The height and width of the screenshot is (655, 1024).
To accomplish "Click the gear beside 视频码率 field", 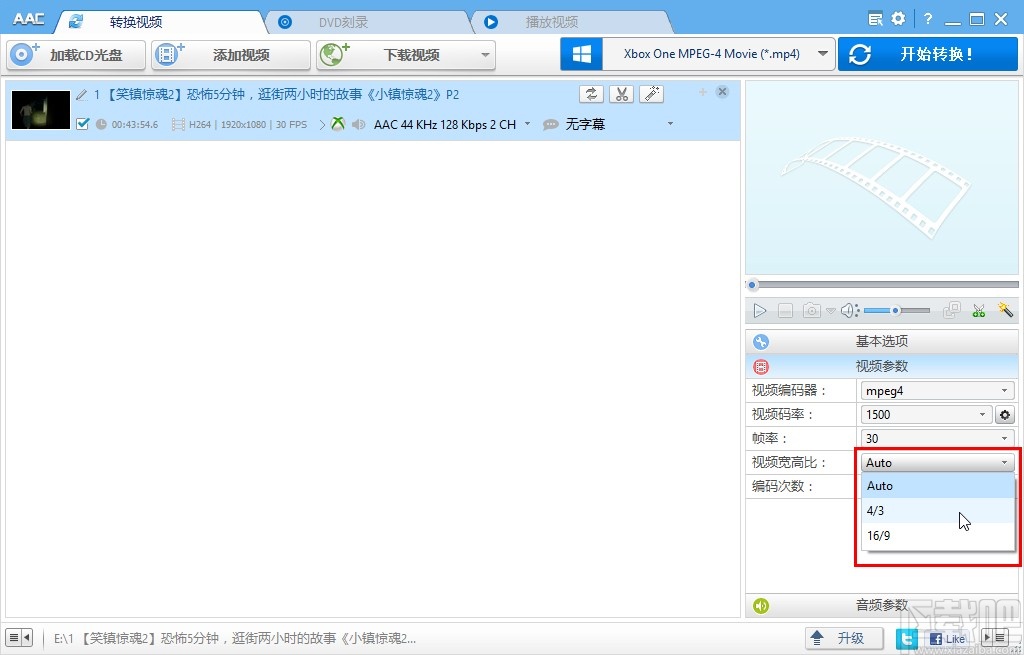I will point(1004,415).
